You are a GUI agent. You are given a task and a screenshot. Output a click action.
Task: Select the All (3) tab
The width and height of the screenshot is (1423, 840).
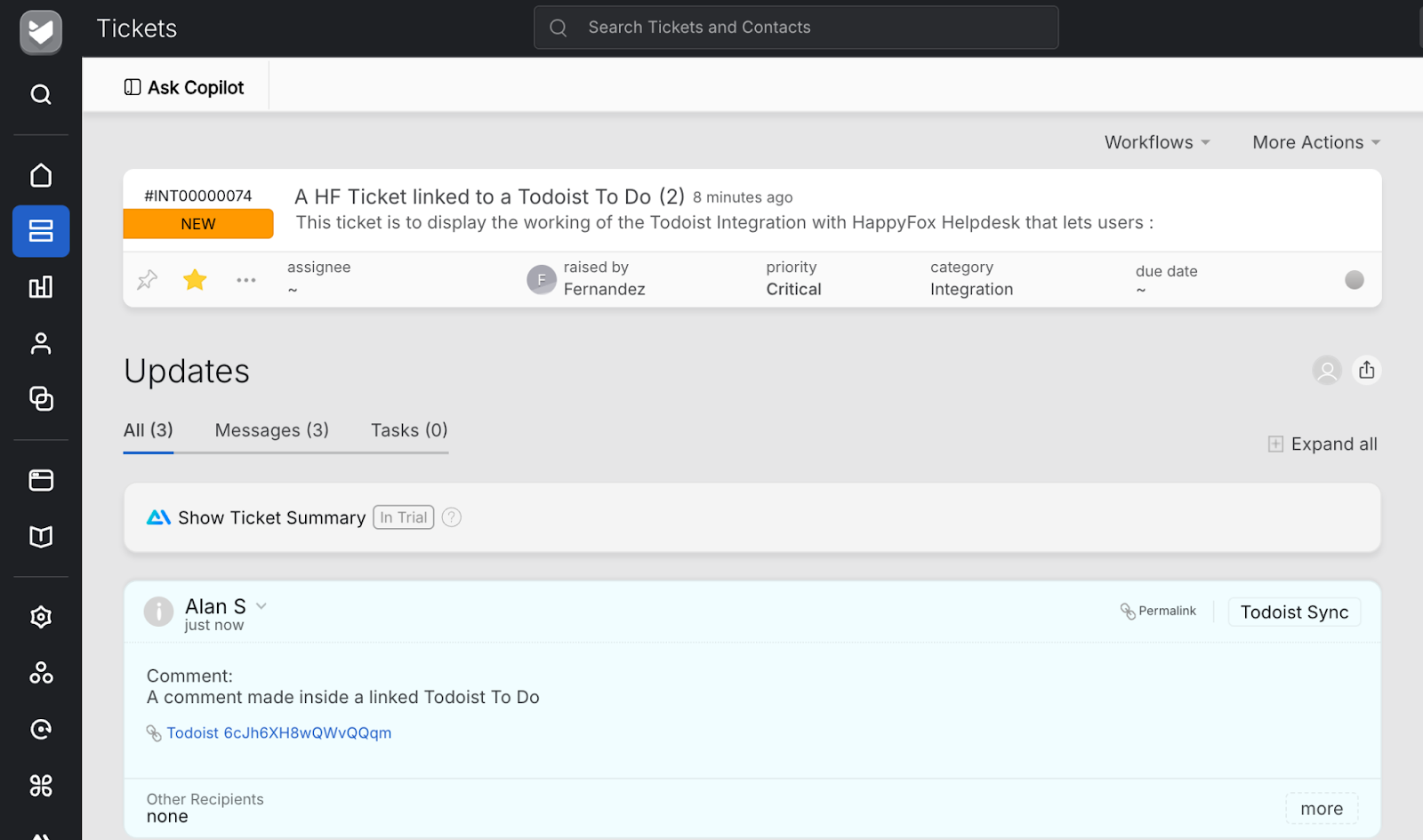point(149,430)
